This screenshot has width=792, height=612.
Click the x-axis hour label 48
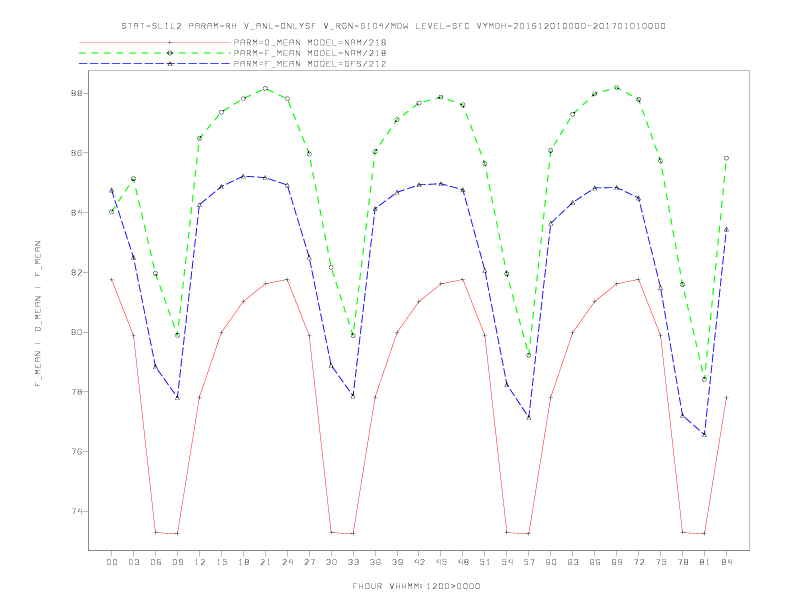(463, 562)
